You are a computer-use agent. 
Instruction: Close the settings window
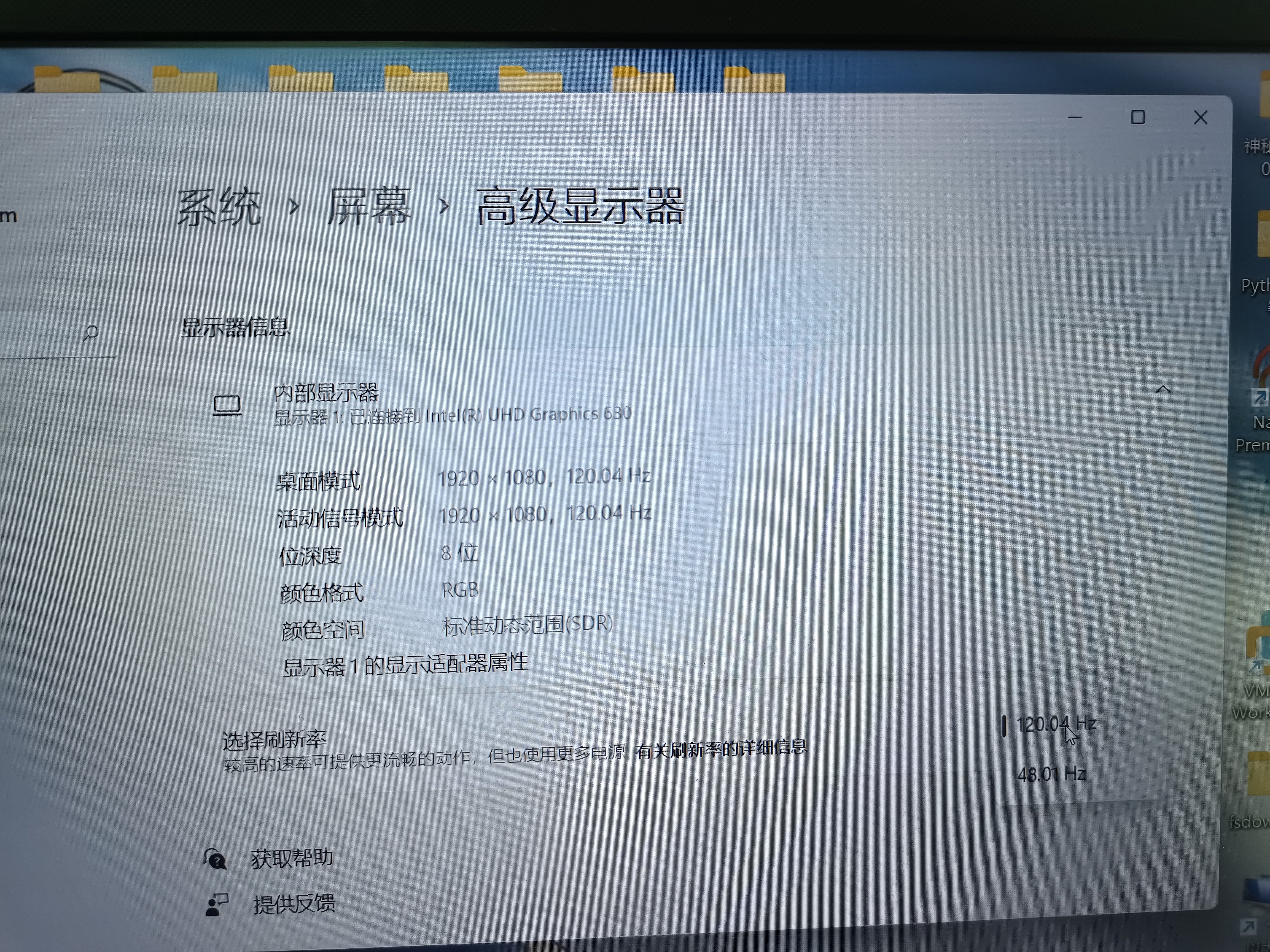[1201, 118]
